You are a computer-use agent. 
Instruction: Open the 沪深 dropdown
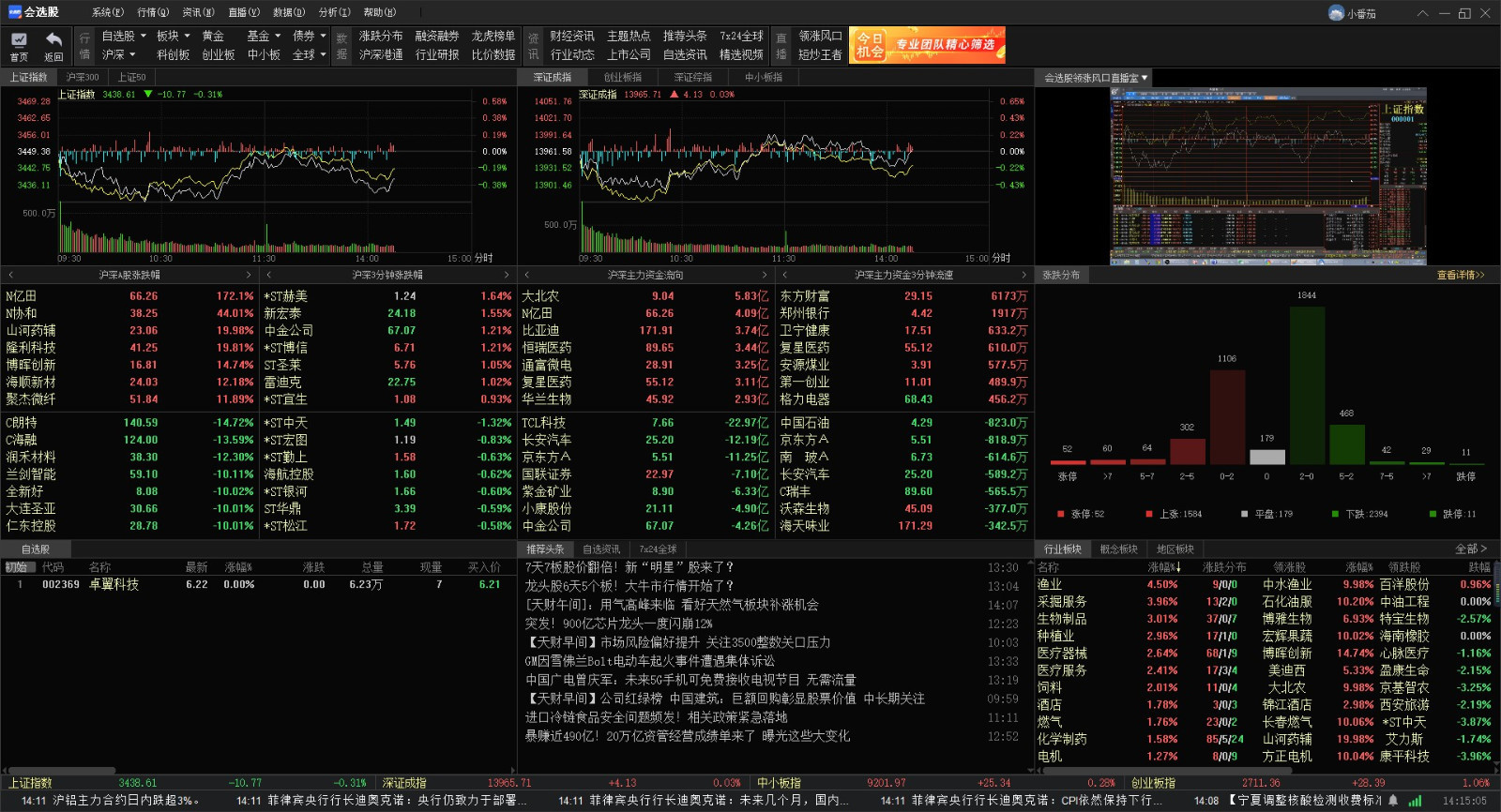click(x=119, y=54)
